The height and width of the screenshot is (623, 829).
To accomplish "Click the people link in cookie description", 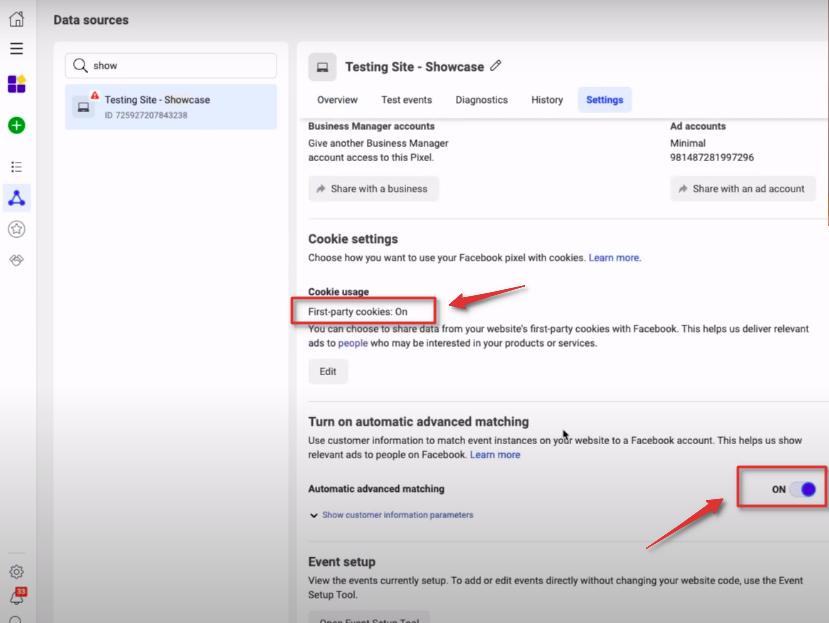I will (x=353, y=343).
